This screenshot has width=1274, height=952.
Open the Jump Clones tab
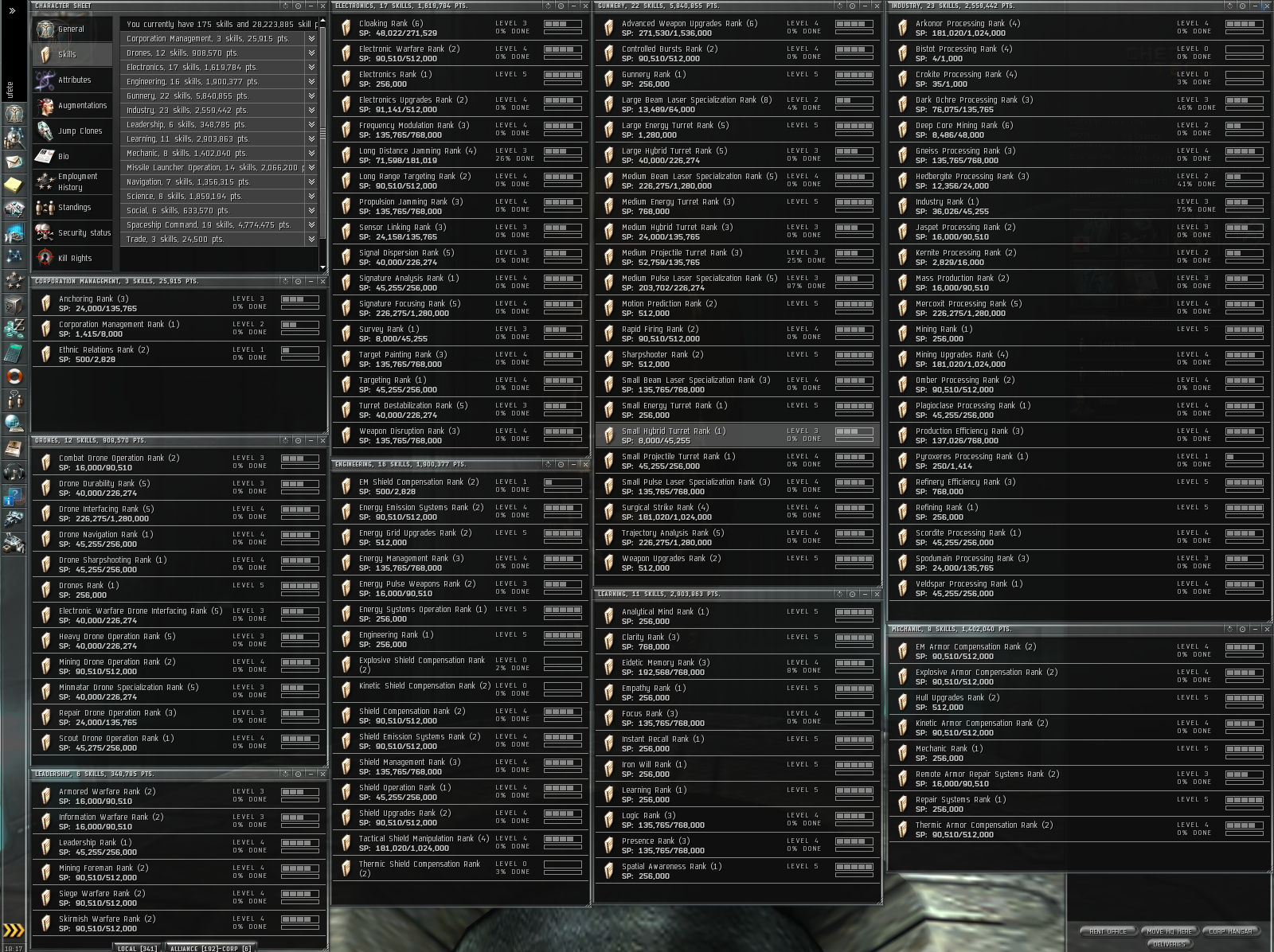[x=73, y=131]
